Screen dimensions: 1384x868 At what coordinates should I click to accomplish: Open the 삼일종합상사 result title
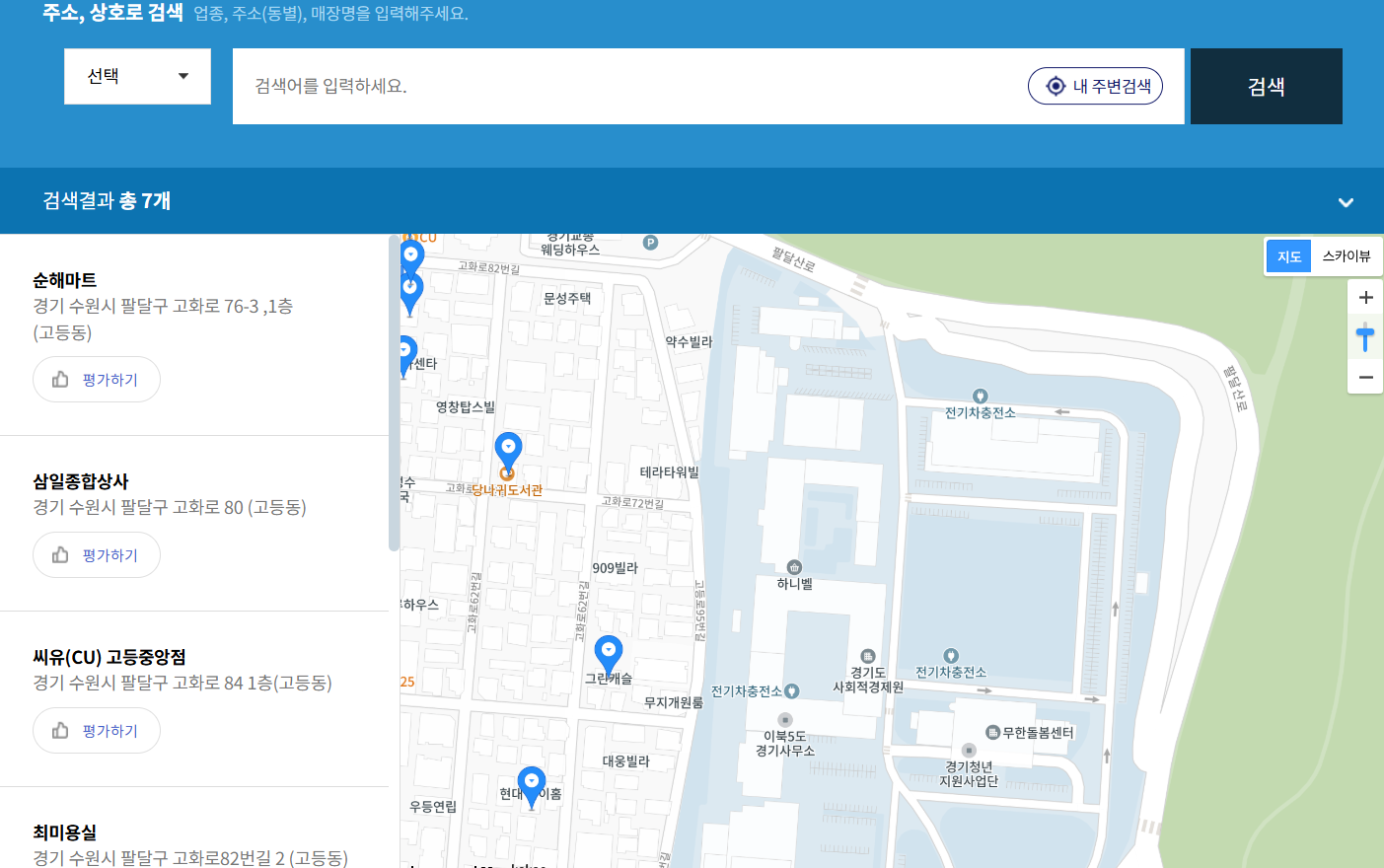coord(81,481)
